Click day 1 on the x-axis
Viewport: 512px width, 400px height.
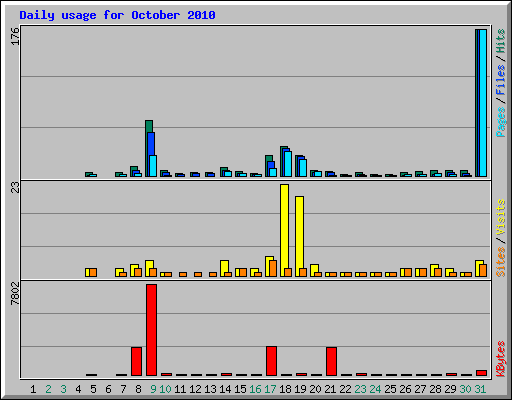(x=33, y=389)
